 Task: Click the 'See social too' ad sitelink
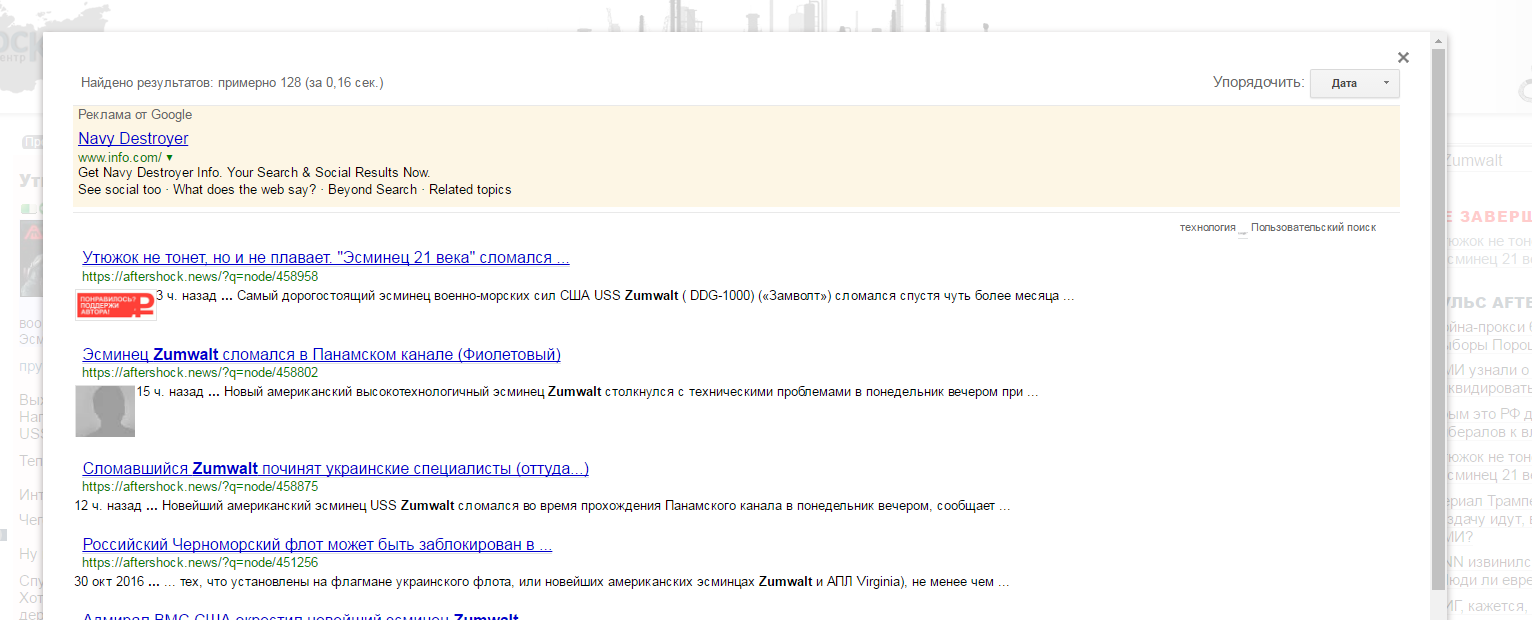point(119,189)
